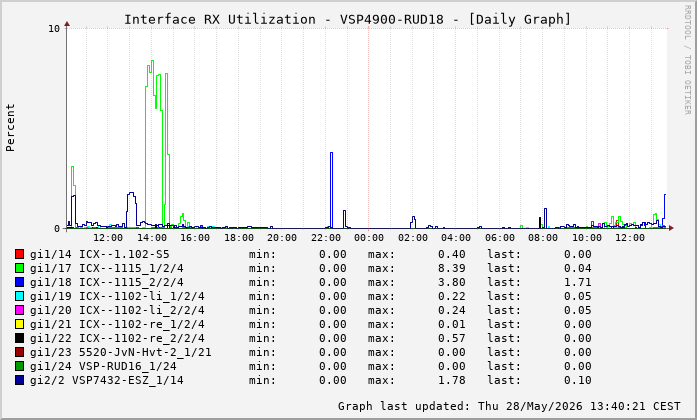Click the 18:00 time axis label
697x420 pixels.
pos(239,238)
